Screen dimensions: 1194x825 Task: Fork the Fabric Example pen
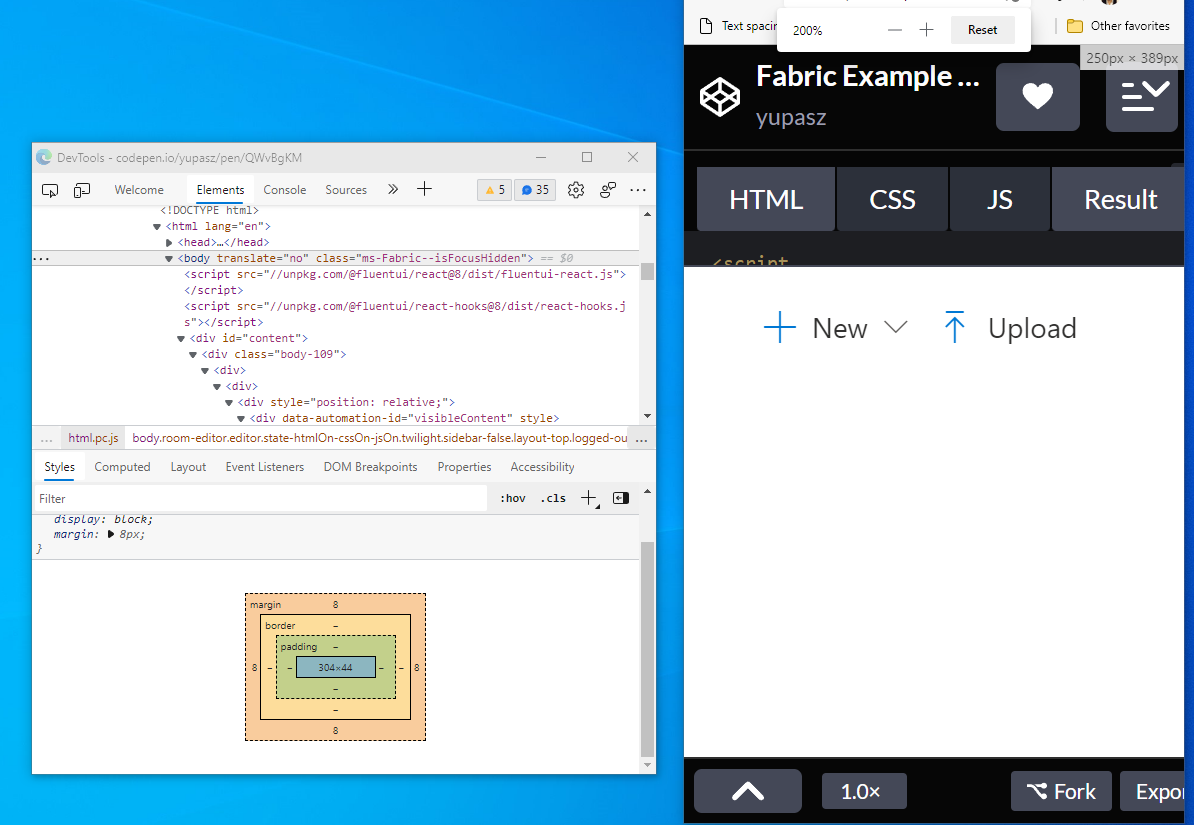pyautogui.click(x=1061, y=791)
